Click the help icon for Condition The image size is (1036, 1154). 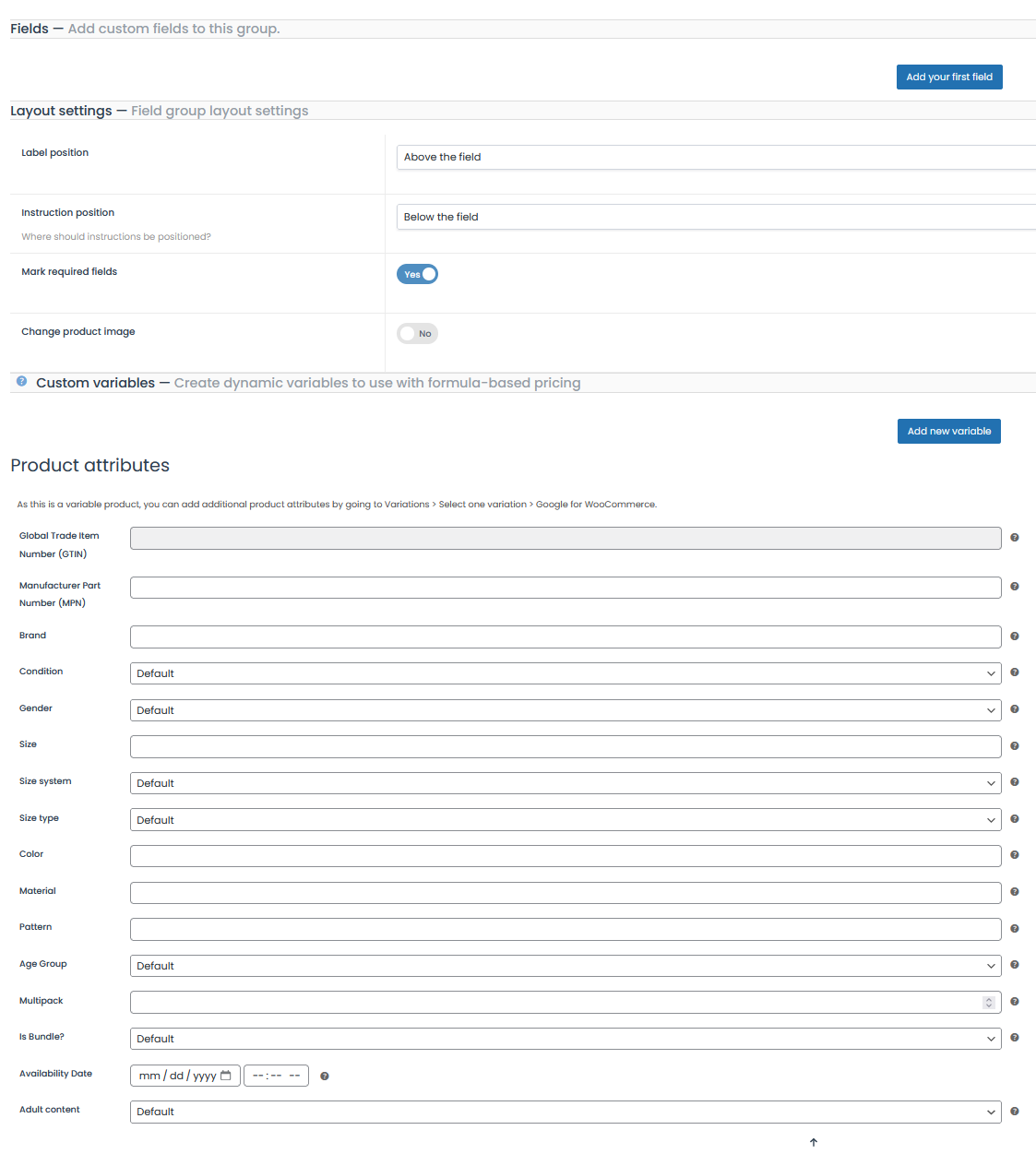point(1015,672)
